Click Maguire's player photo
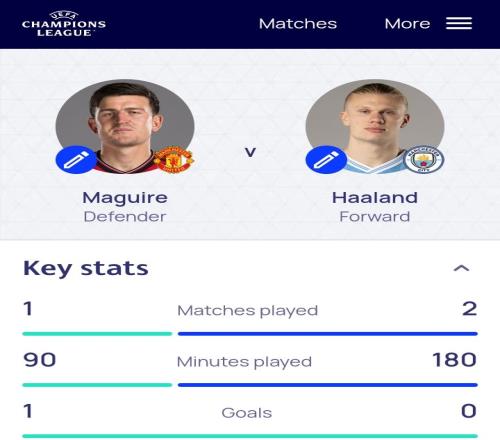The image size is (500, 440). pos(125,126)
